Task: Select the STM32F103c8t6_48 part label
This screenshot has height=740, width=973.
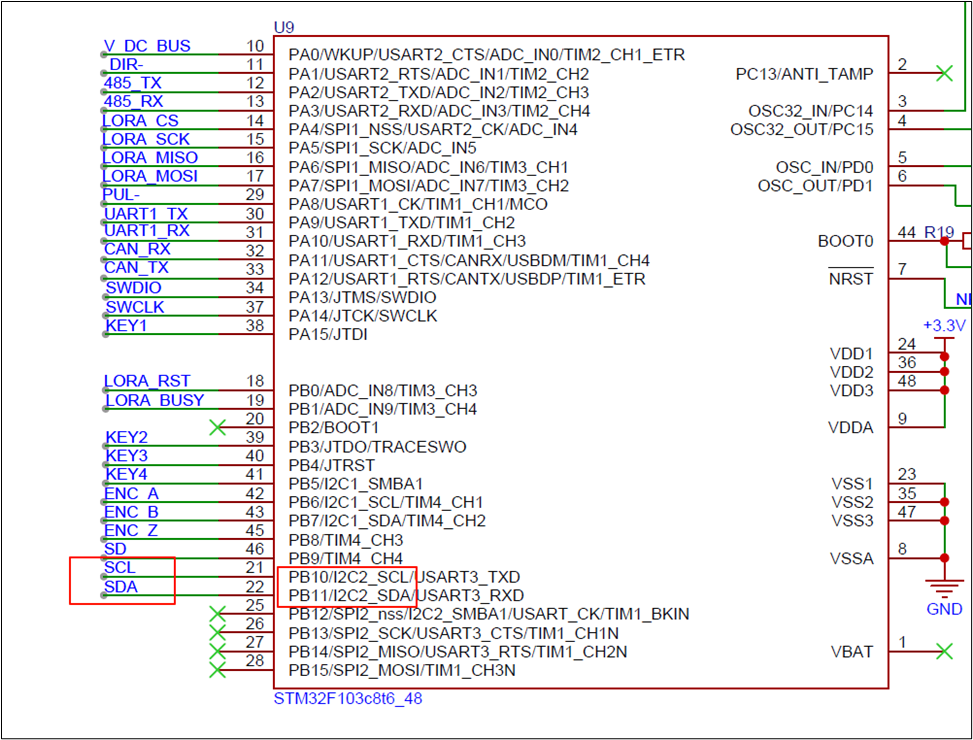Action: (x=347, y=698)
